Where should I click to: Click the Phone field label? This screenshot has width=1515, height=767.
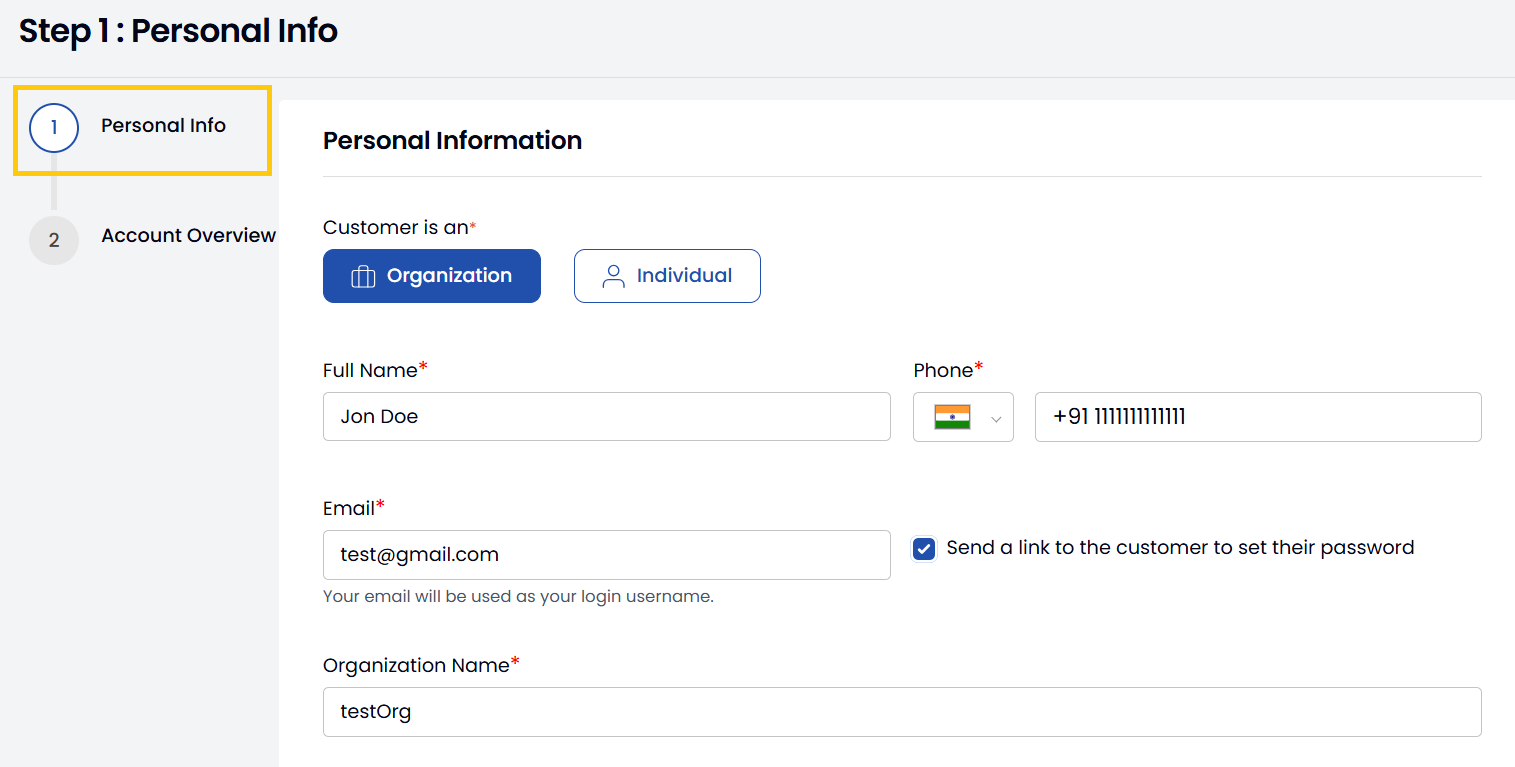pos(943,371)
